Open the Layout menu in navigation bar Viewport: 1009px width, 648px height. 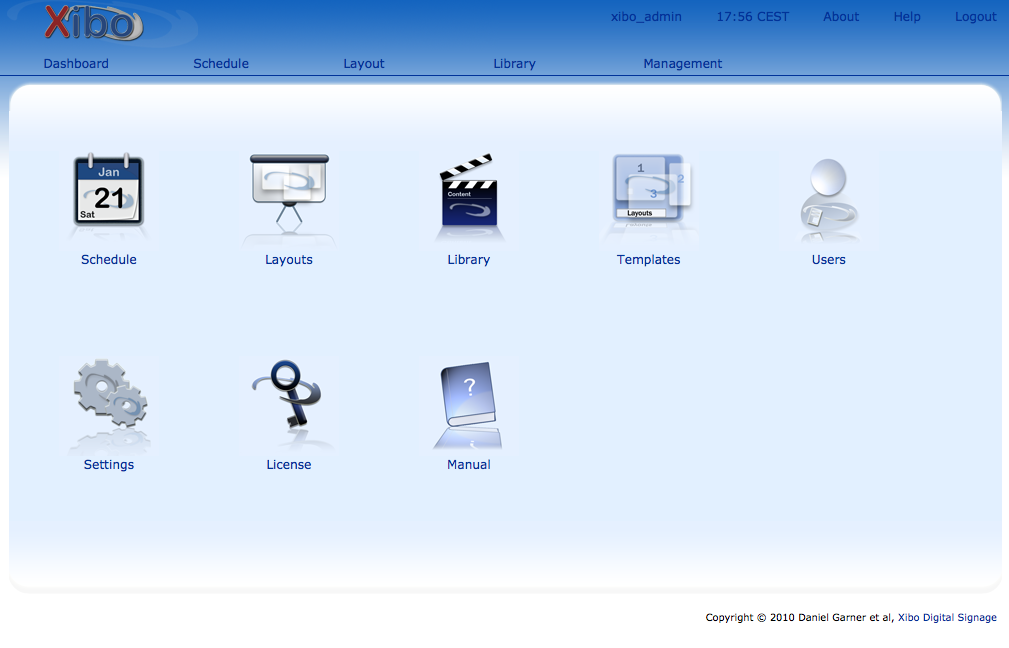364,64
